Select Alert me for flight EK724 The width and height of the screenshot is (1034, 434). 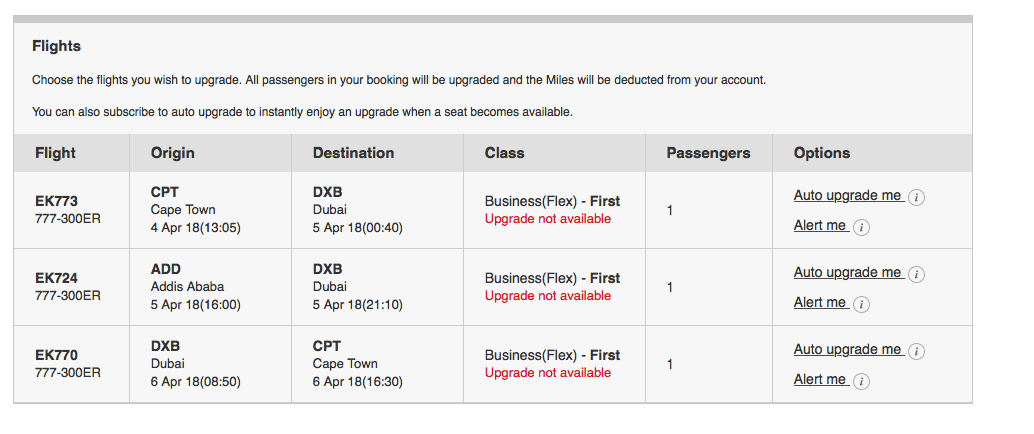pyautogui.click(x=820, y=302)
